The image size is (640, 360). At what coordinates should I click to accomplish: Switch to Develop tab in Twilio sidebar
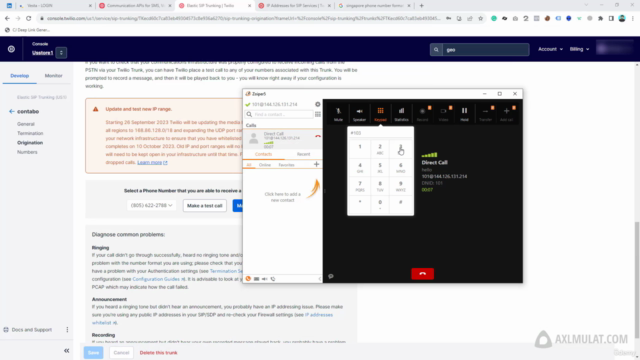pyautogui.click(x=20, y=76)
